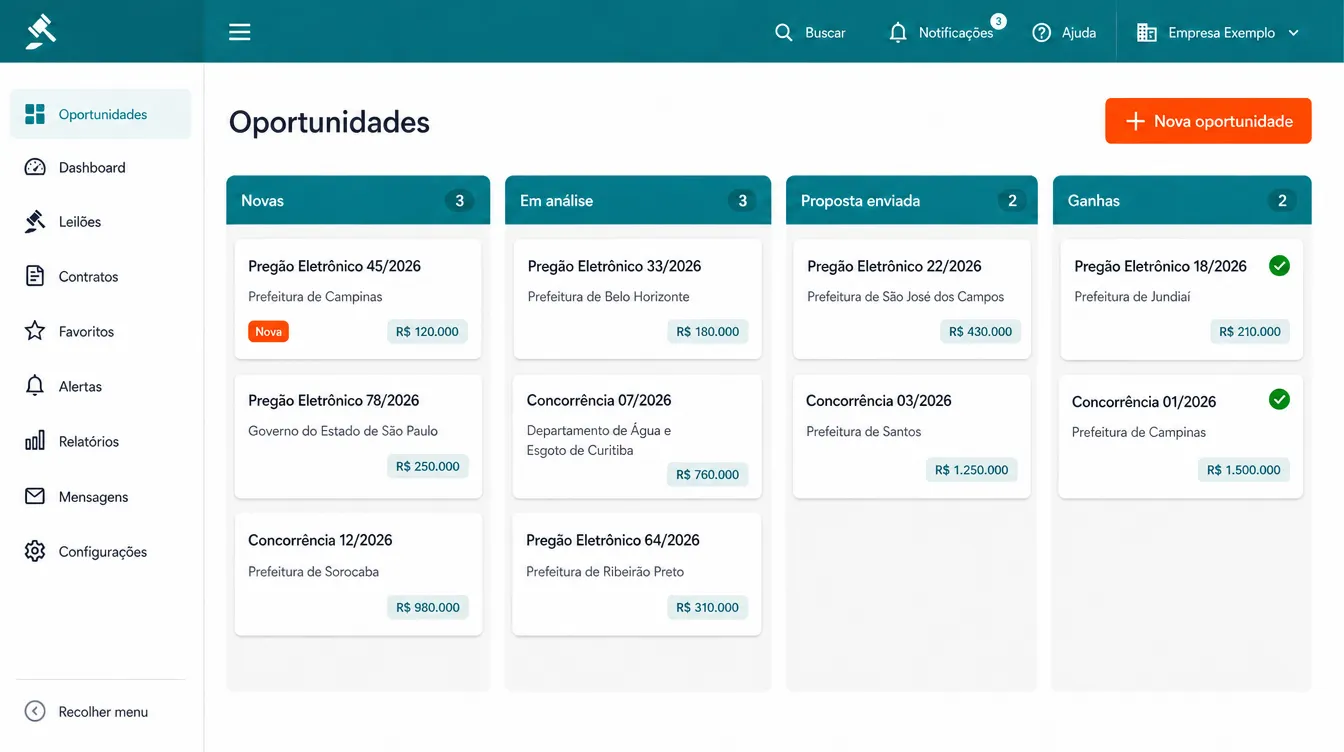Click the Oportunidades grid icon in sidebar
1344x752 pixels.
[x=35, y=114]
